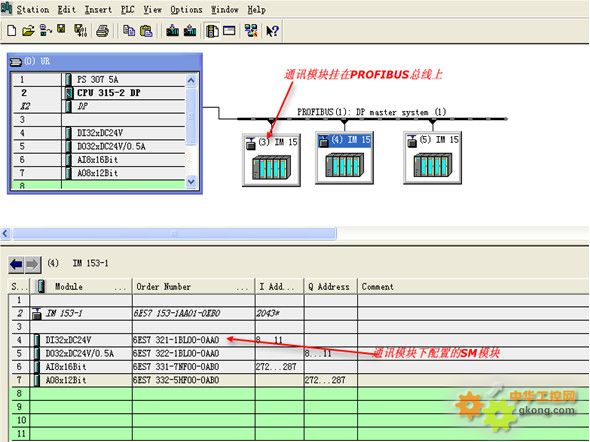This screenshot has height=442, width=590.
Task: Click the Save and Compile icon
Action: click(x=80, y=30)
